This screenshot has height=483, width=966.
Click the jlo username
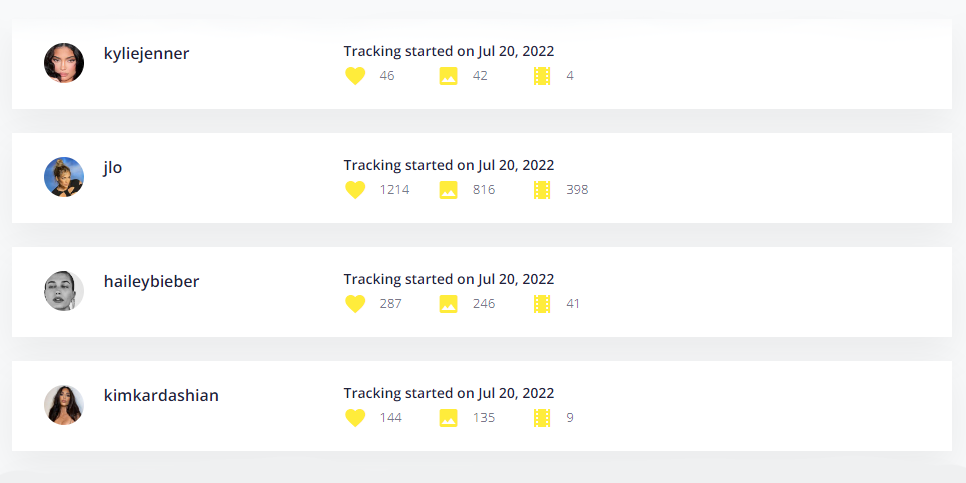(113, 168)
